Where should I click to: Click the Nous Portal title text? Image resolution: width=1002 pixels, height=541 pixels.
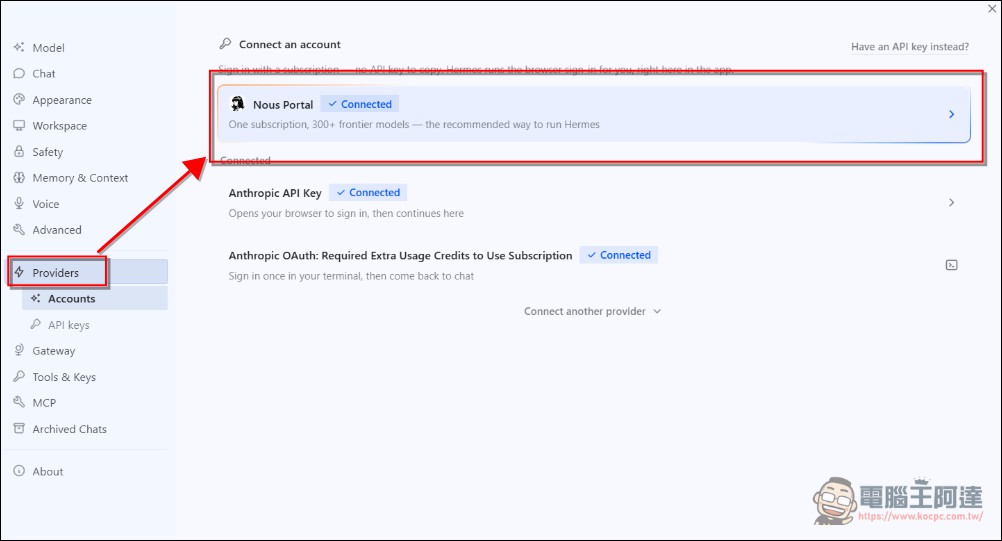(283, 105)
